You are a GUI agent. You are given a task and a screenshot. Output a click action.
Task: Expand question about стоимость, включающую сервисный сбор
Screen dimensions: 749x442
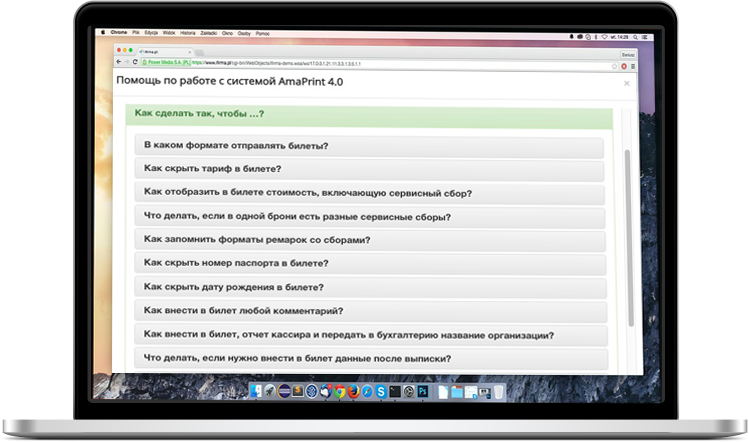tap(369, 193)
